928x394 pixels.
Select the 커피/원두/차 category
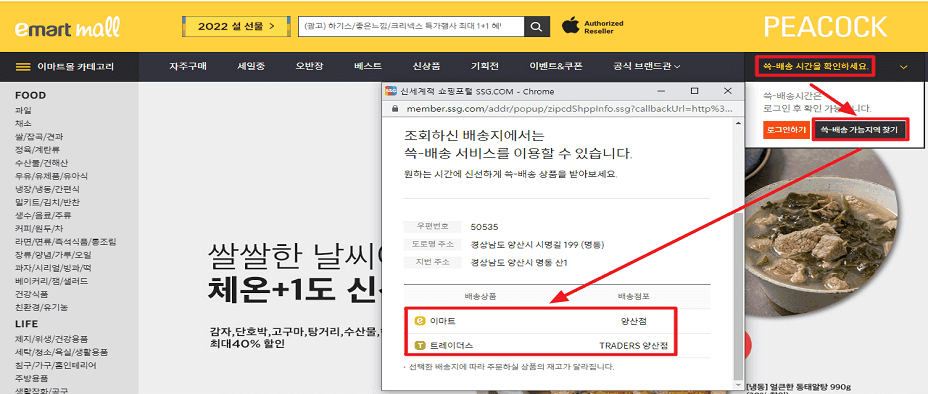point(38,228)
